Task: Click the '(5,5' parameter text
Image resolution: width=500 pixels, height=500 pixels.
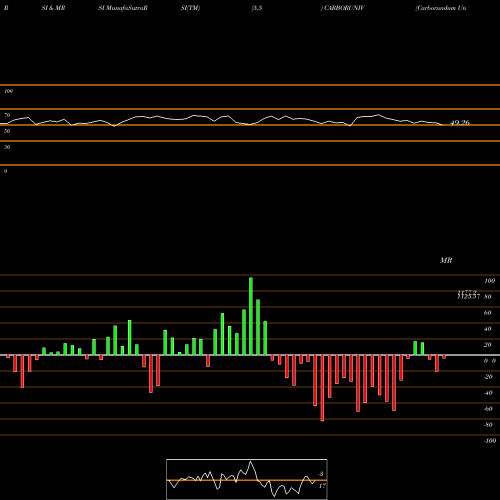Action: coord(257,8)
